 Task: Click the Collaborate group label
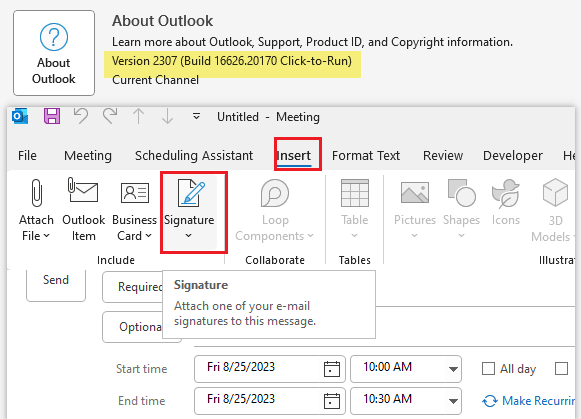pos(275,260)
